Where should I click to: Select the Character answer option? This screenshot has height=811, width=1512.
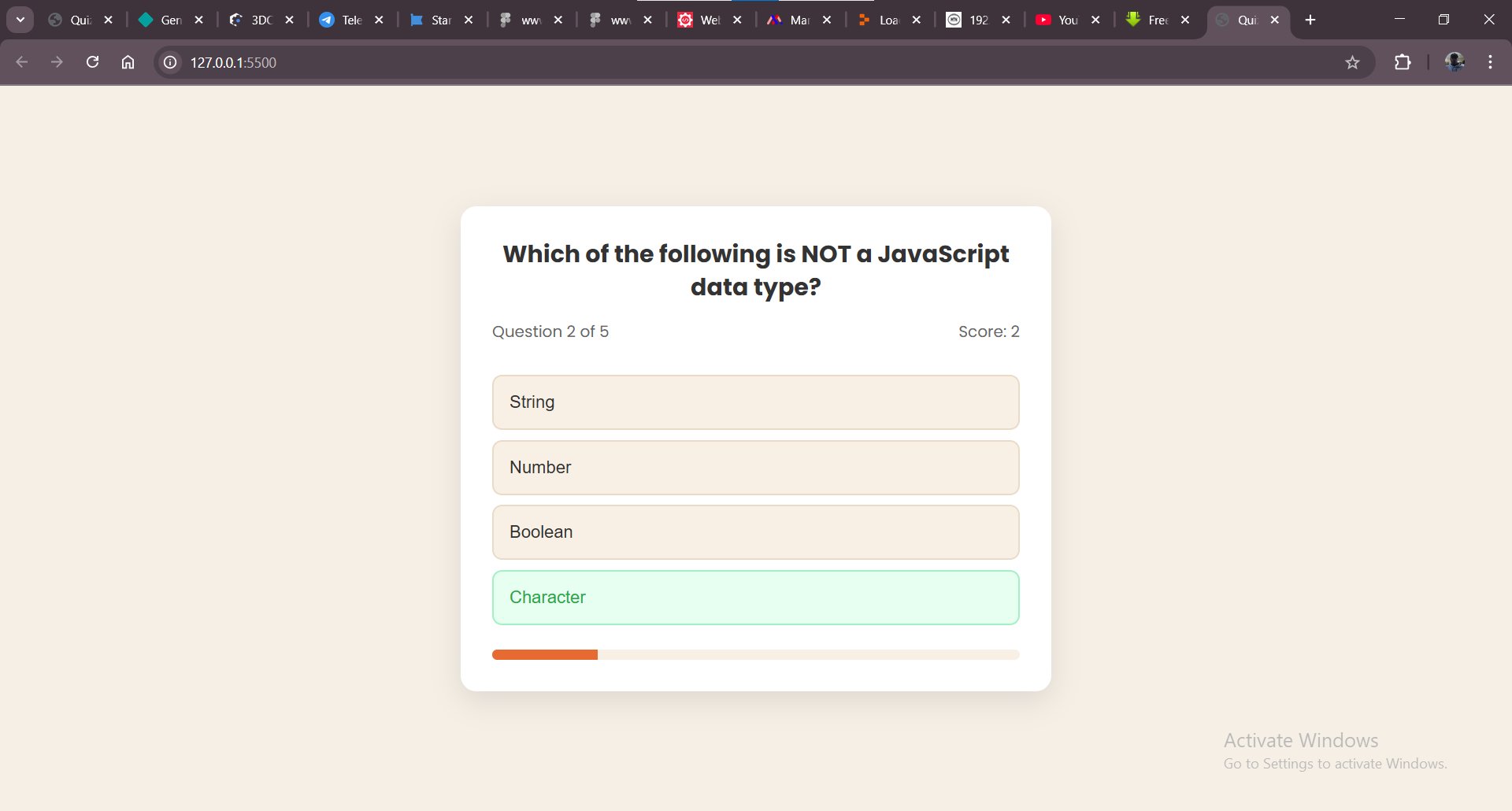[x=755, y=598]
